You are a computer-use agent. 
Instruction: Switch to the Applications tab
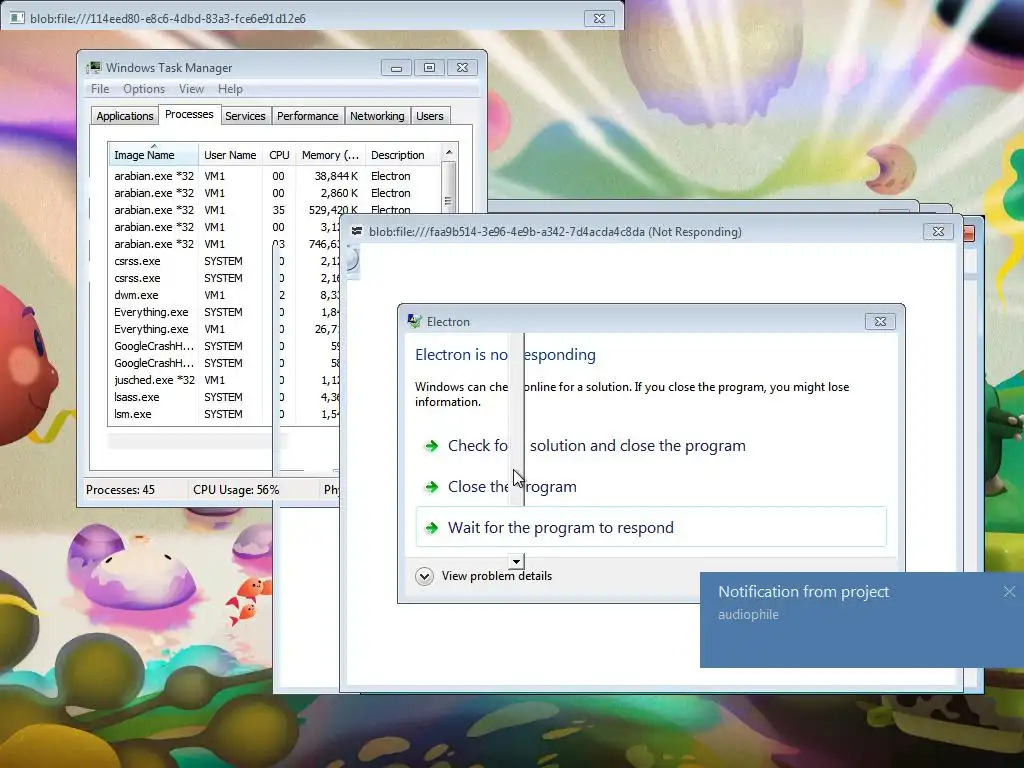[x=125, y=116]
